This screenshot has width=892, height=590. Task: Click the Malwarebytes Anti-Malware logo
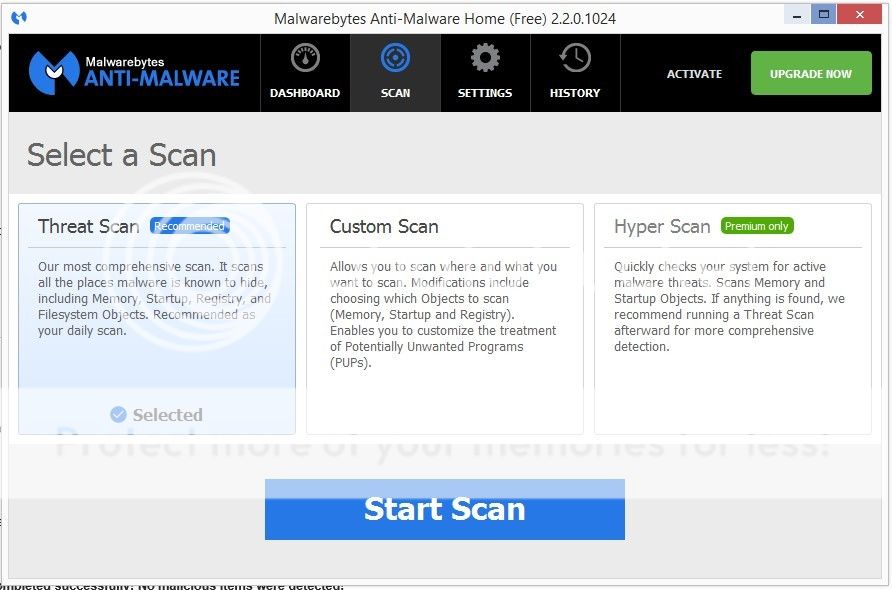coord(134,72)
